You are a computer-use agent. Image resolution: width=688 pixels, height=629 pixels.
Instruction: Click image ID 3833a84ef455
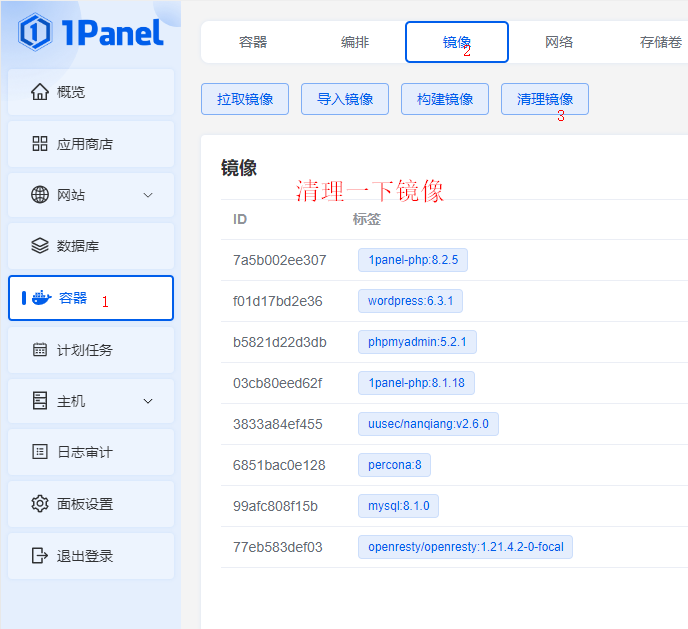pyautogui.click(x=278, y=424)
